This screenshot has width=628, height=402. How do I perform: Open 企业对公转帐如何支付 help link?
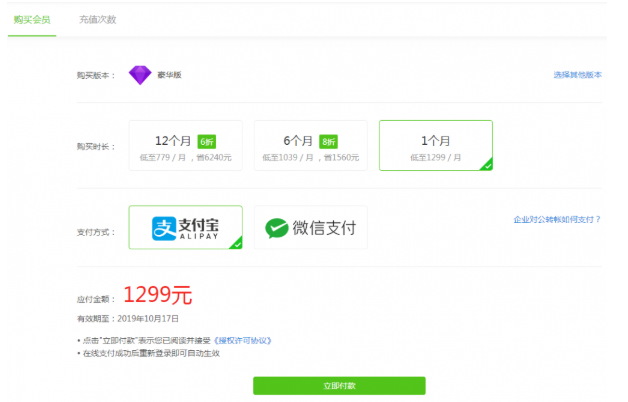(563, 218)
